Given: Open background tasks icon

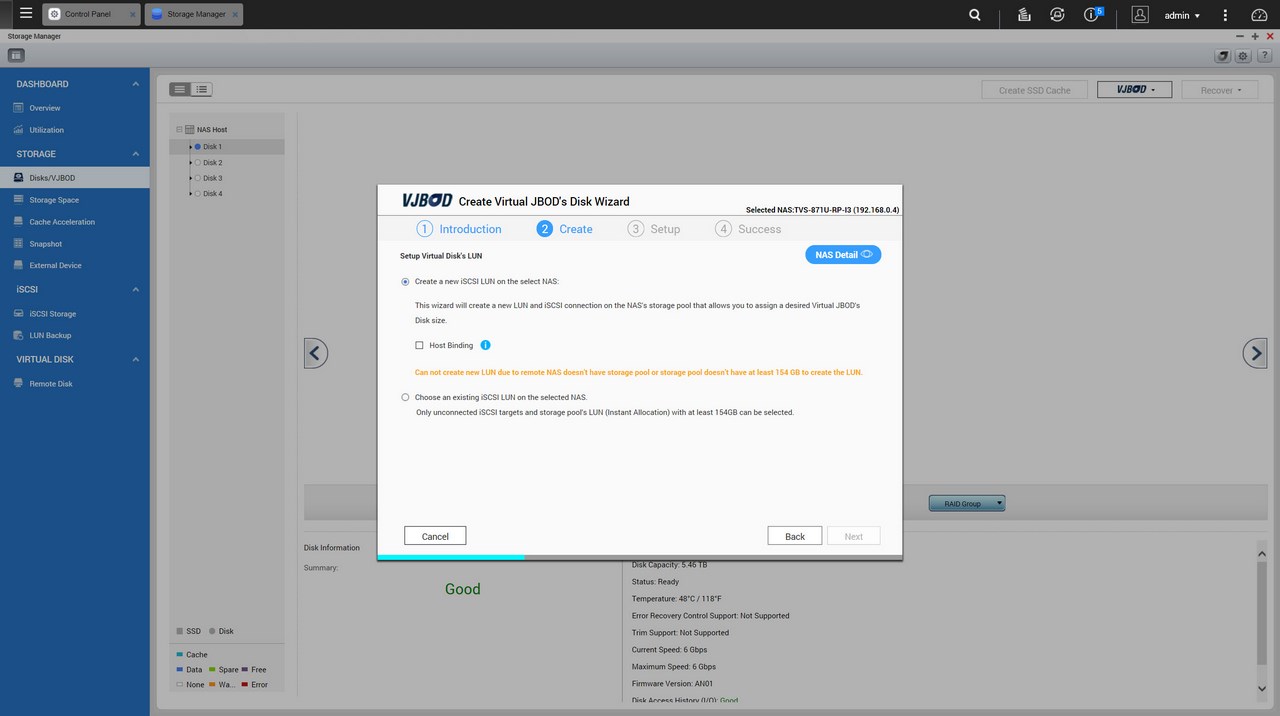Looking at the screenshot, I should tap(1024, 15).
